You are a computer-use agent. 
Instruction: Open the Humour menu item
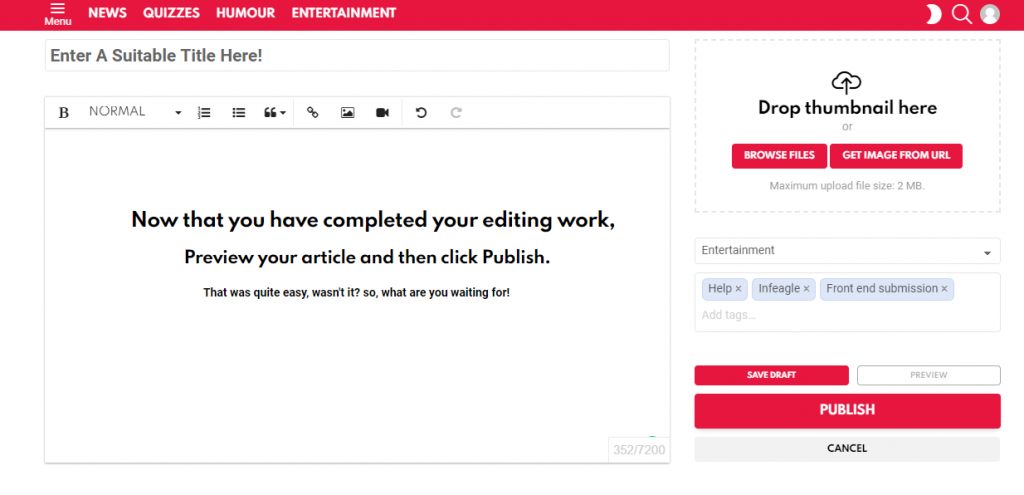click(x=246, y=13)
